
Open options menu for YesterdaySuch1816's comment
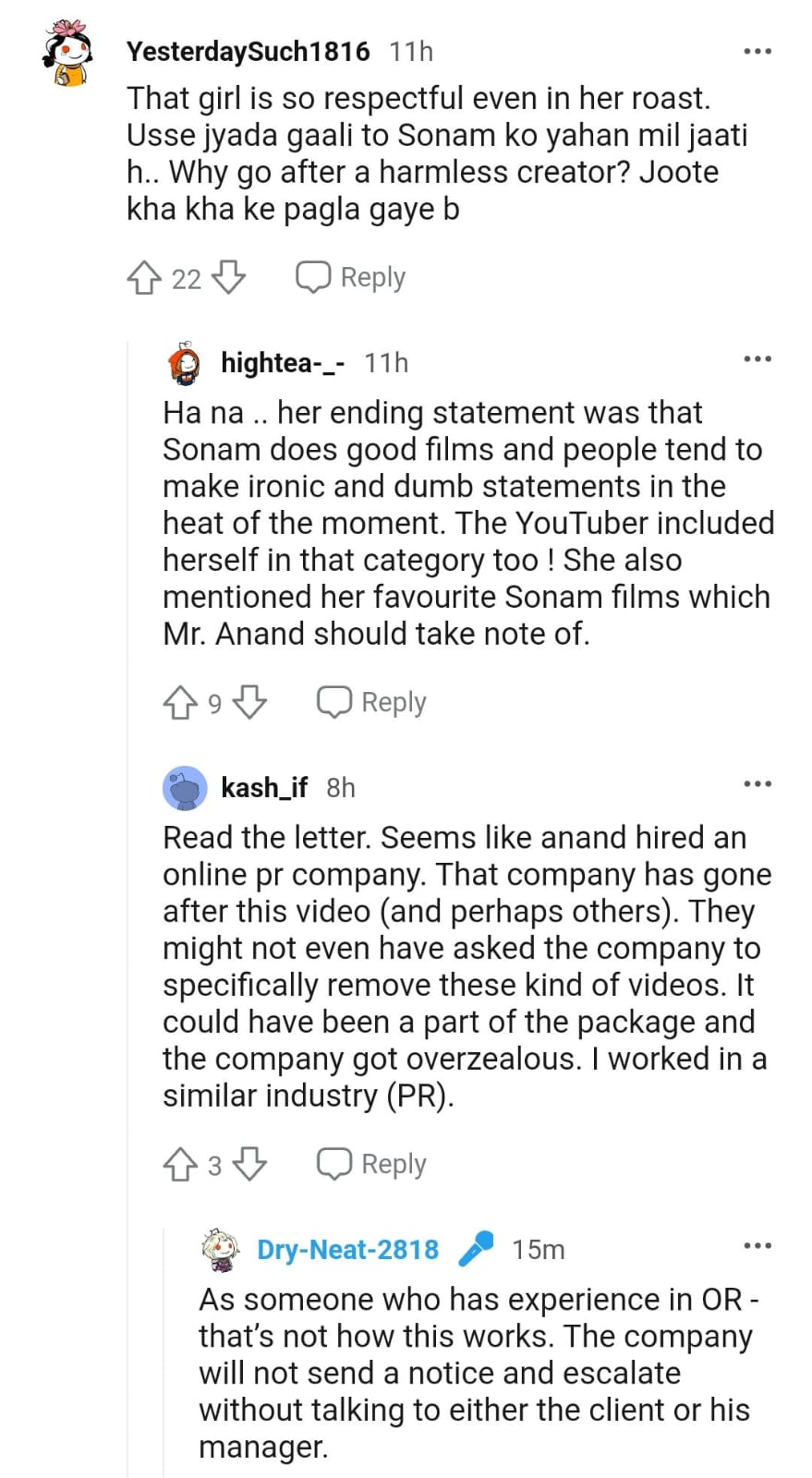[x=757, y=52]
